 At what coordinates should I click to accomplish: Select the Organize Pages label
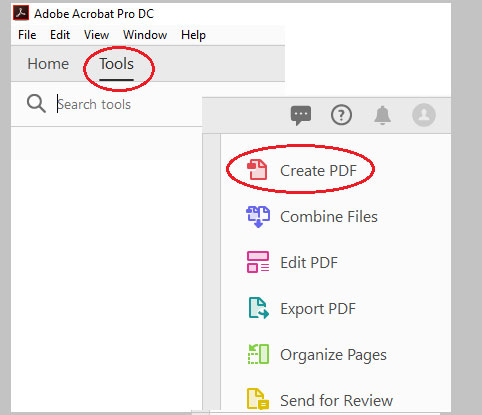click(333, 355)
